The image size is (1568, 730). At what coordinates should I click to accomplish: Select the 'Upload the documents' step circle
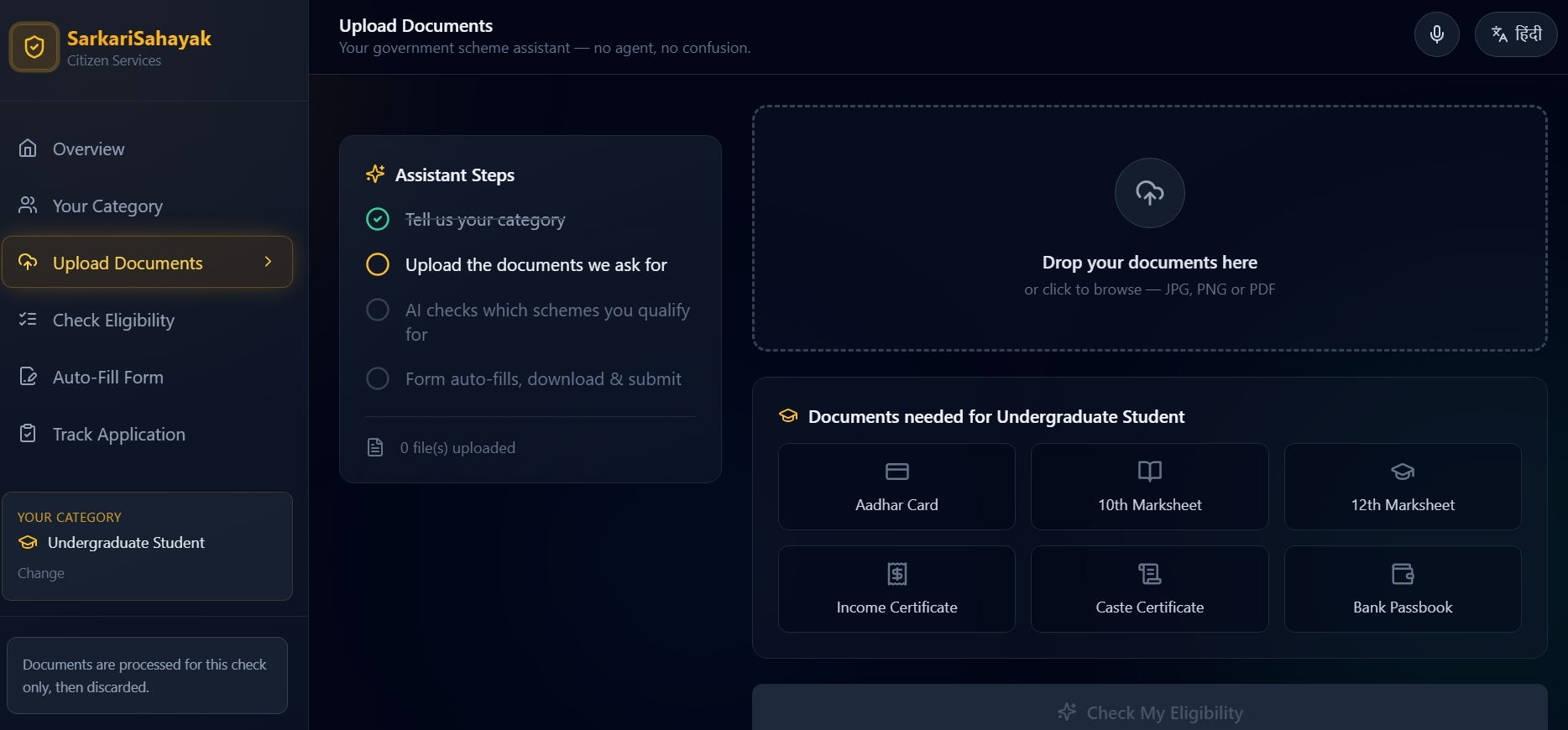(378, 264)
